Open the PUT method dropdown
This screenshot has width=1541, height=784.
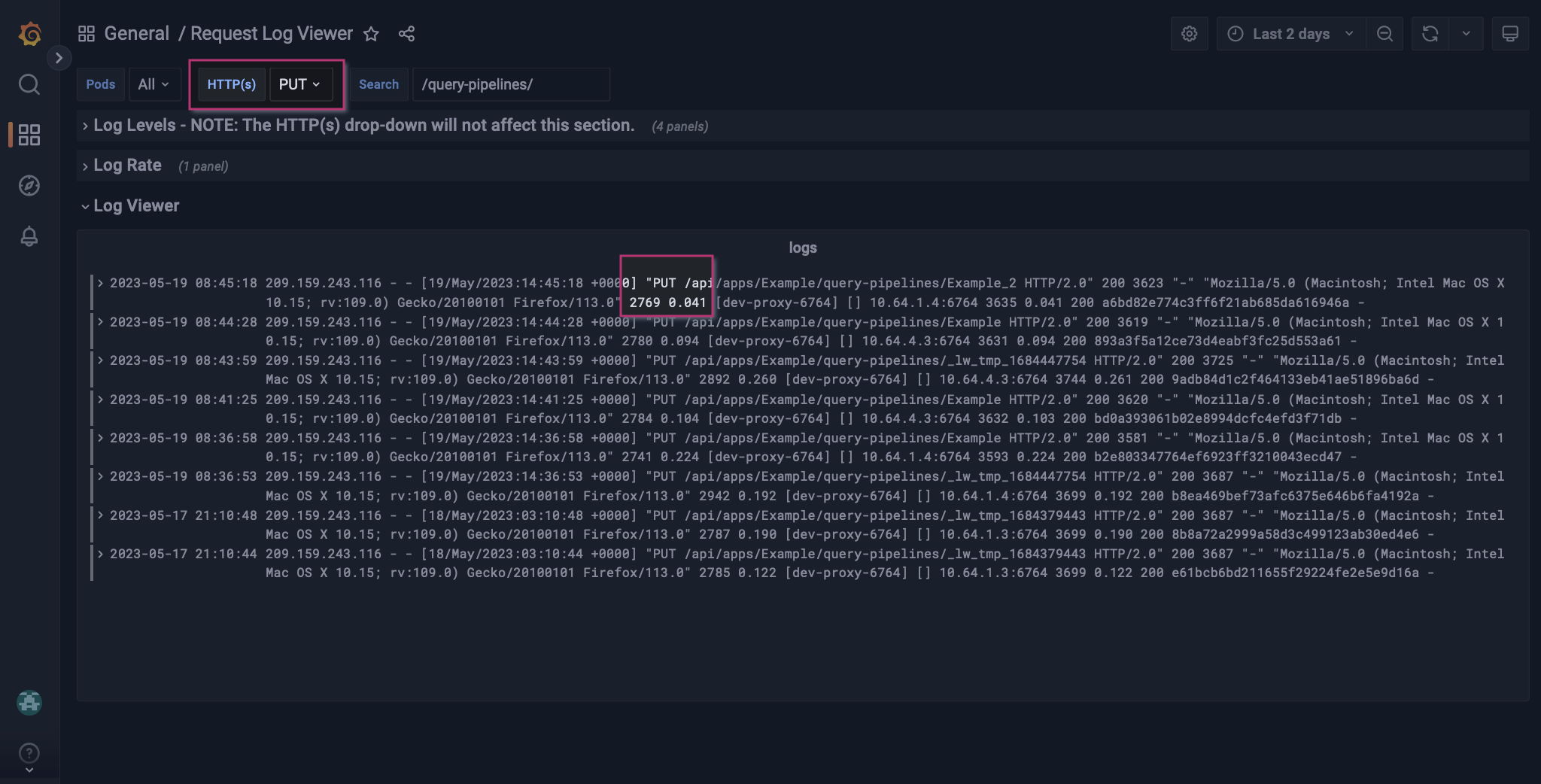tap(300, 84)
